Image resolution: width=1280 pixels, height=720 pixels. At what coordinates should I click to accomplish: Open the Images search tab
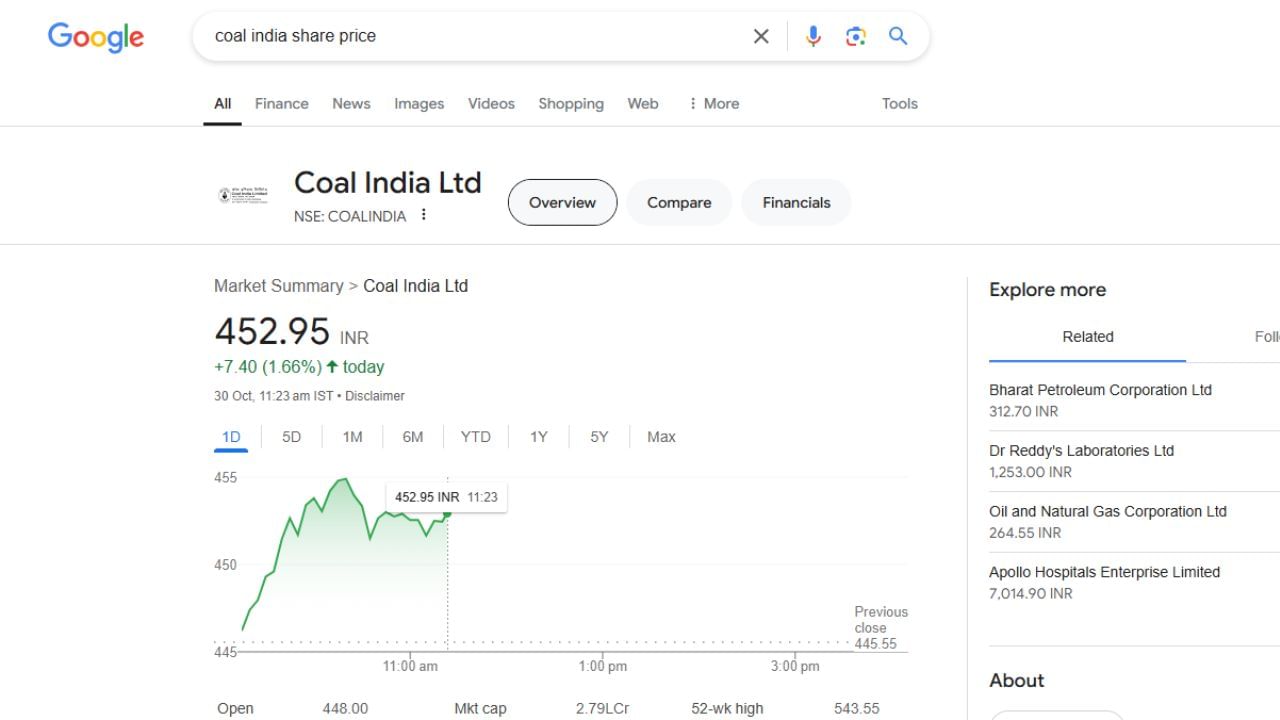click(419, 104)
